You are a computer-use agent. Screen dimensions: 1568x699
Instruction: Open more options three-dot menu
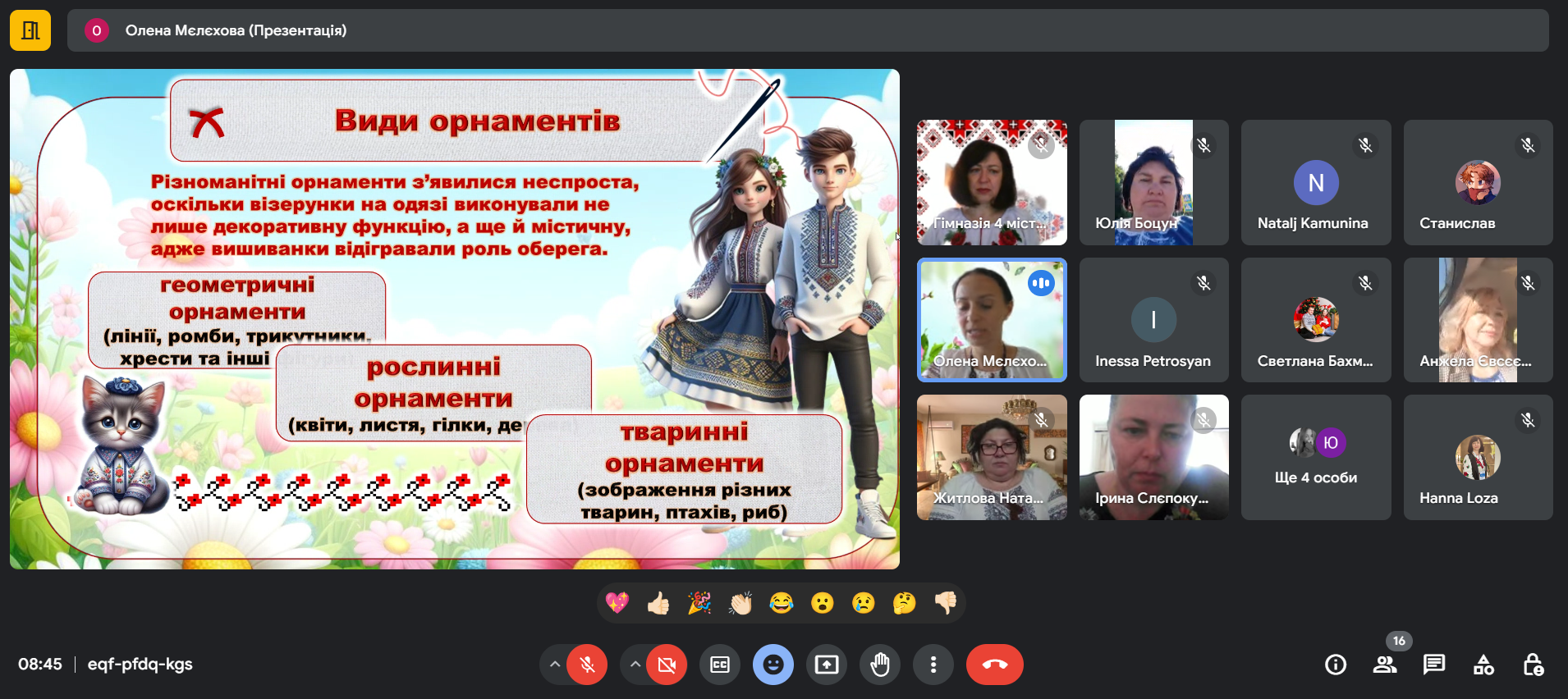(933, 665)
